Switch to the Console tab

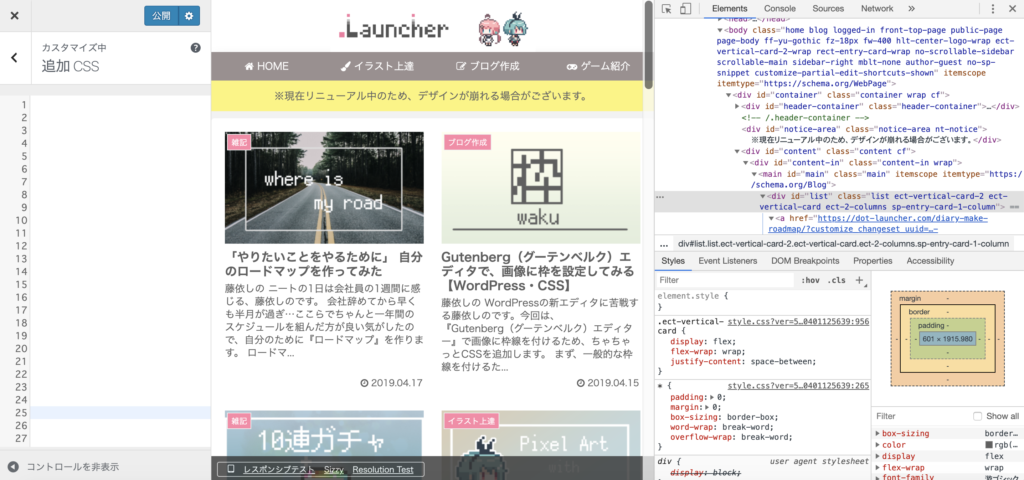click(780, 8)
